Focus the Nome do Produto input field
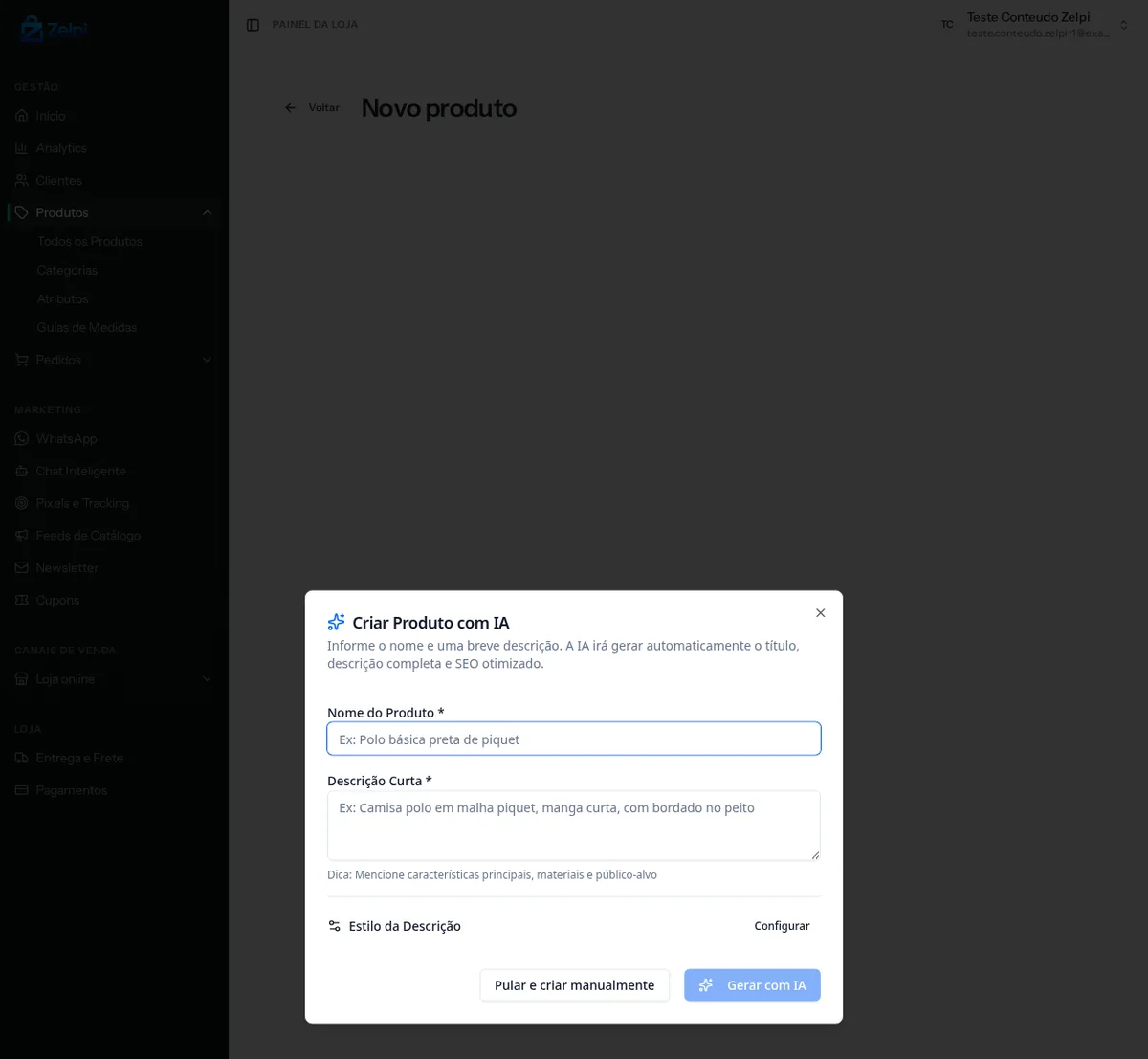Screen dimensions: 1148x1059 pyautogui.click(x=574, y=739)
